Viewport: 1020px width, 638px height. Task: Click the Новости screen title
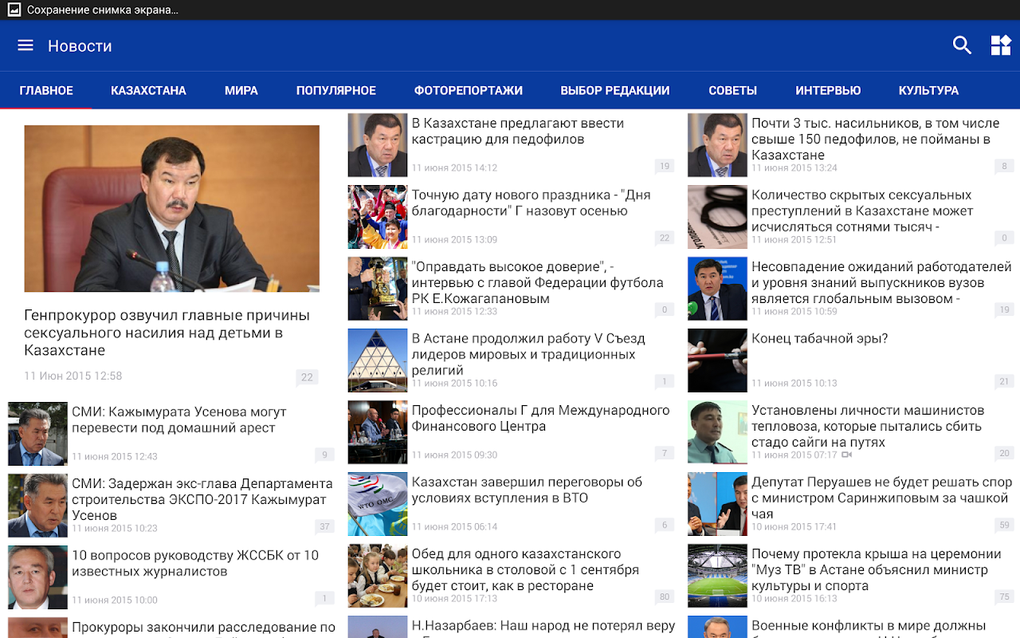(80, 46)
